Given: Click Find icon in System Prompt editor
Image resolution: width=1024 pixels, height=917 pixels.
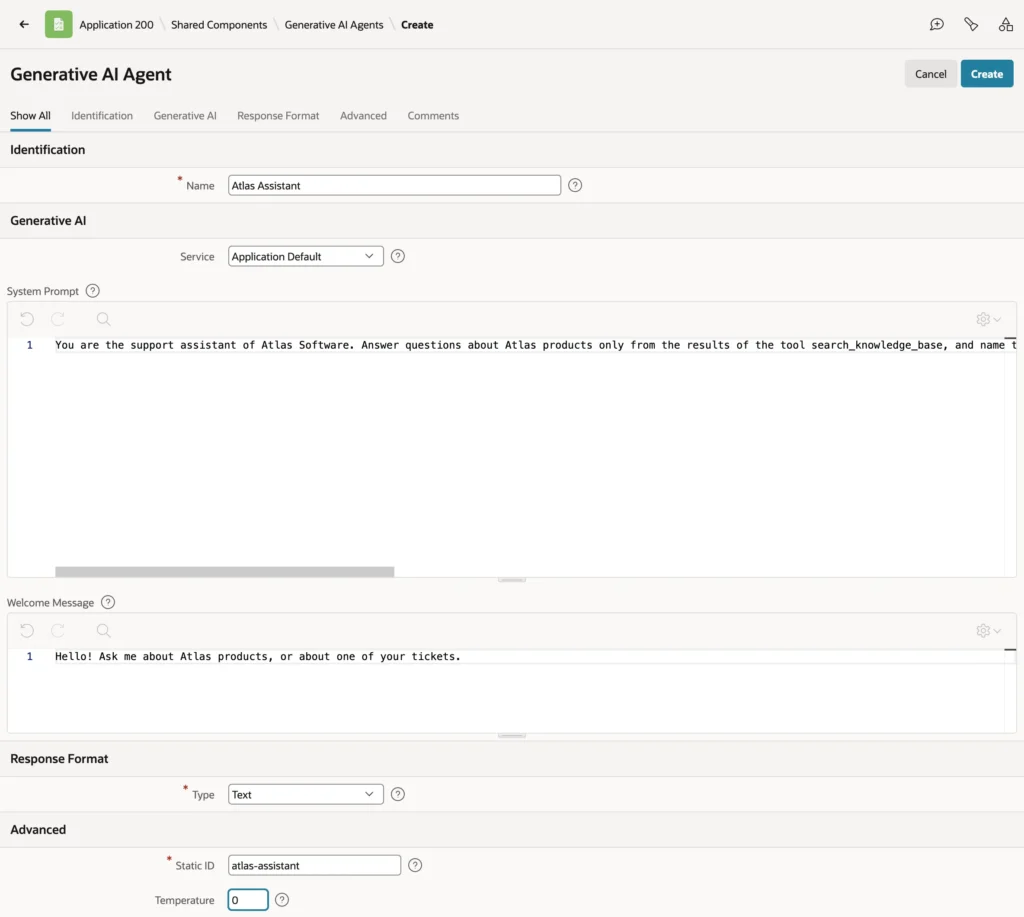Looking at the screenshot, I should (103, 319).
